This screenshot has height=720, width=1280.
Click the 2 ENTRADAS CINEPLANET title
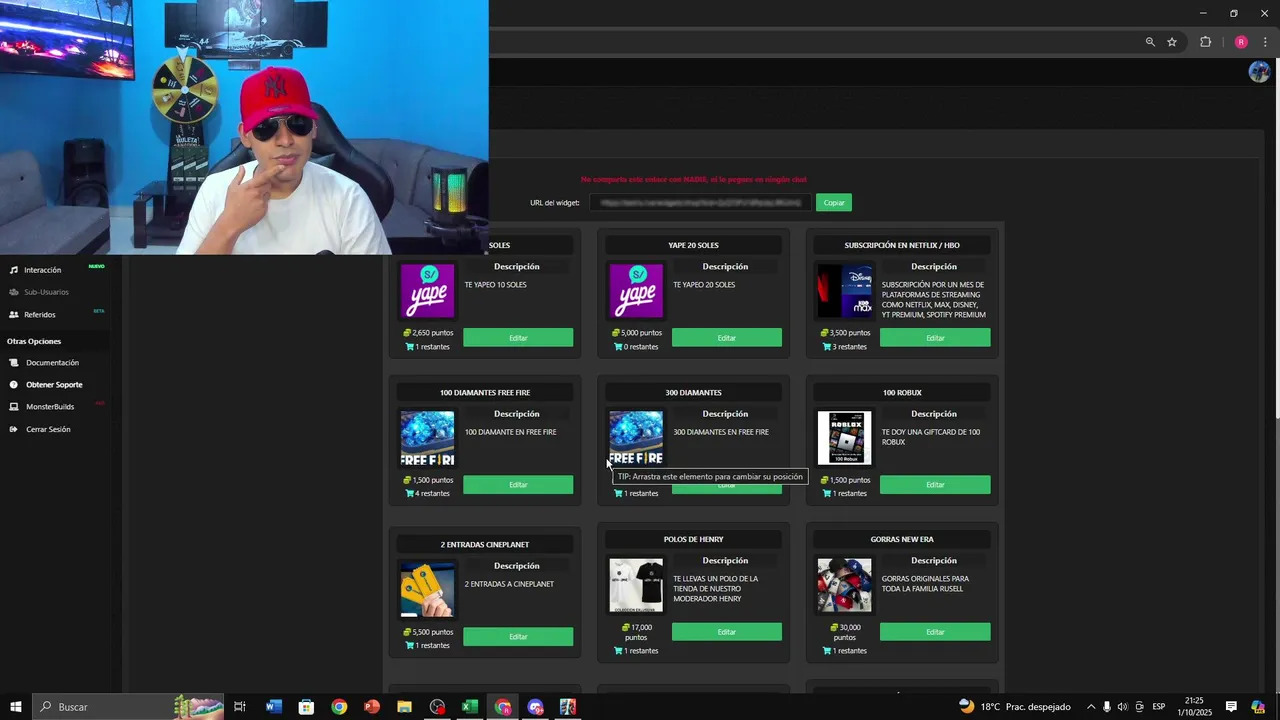(x=485, y=545)
